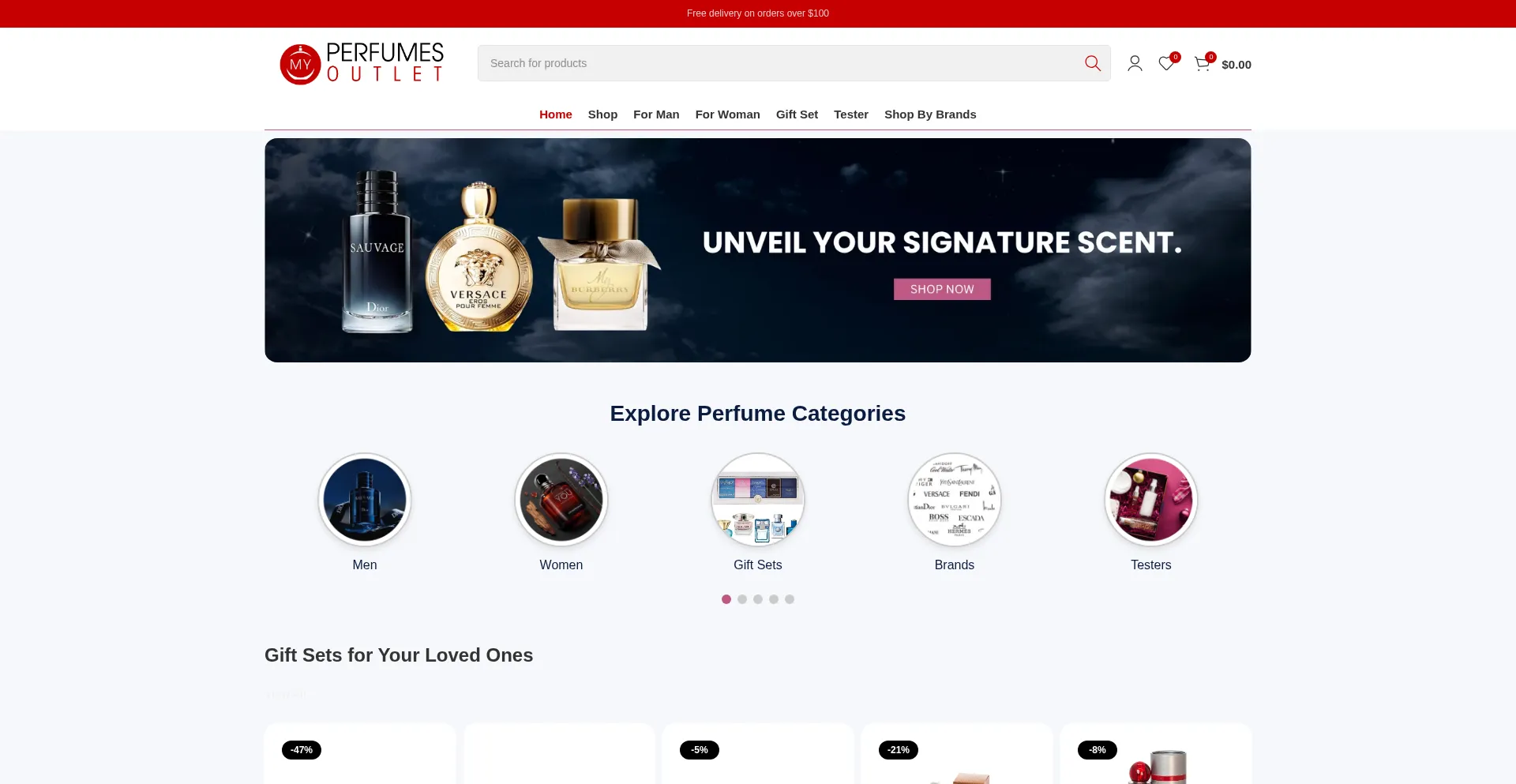Click the Tester navigation link
The width and height of the screenshot is (1516, 784).
tap(851, 114)
